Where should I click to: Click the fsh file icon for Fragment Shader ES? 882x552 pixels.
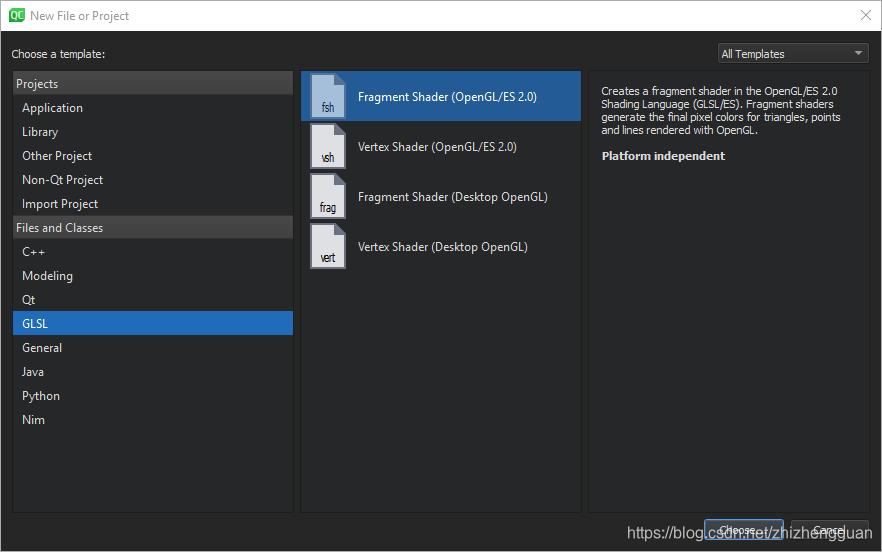(328, 96)
